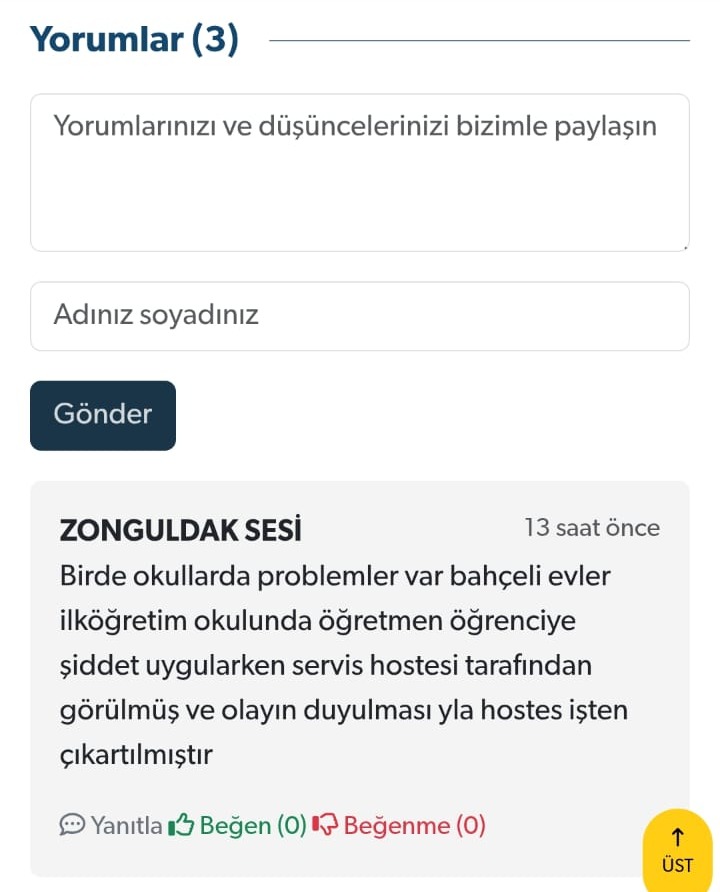Jump to top with ÜST button

pos(677,850)
